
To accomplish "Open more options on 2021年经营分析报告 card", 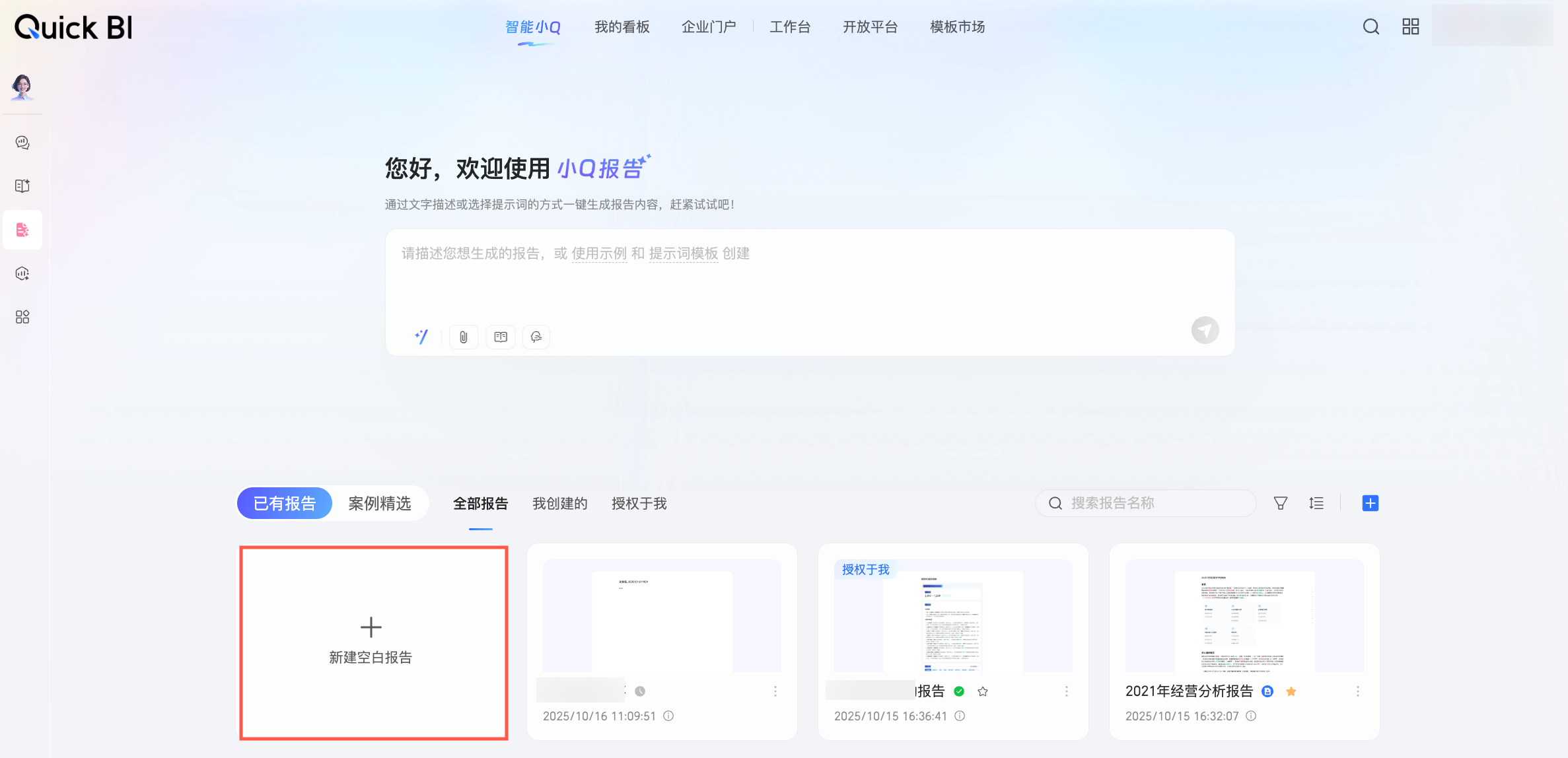I will 1357,691.
